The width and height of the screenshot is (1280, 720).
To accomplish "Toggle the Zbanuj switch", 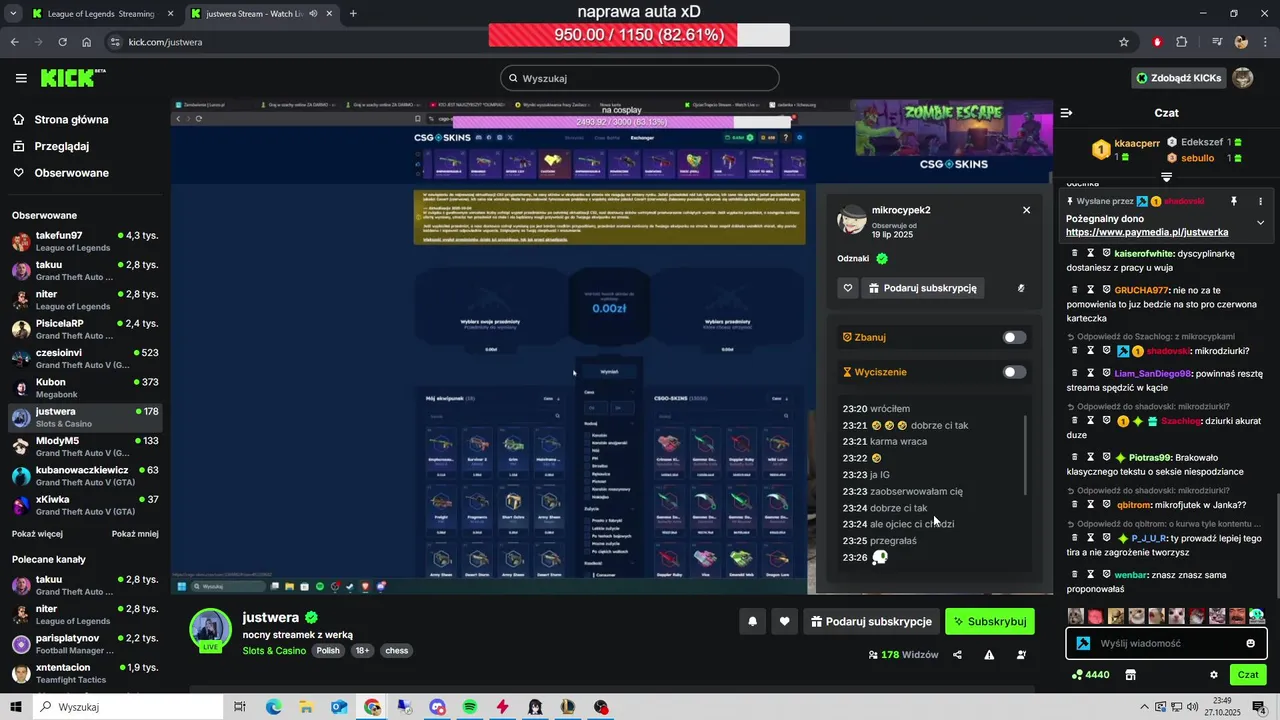I will pos(1014,338).
